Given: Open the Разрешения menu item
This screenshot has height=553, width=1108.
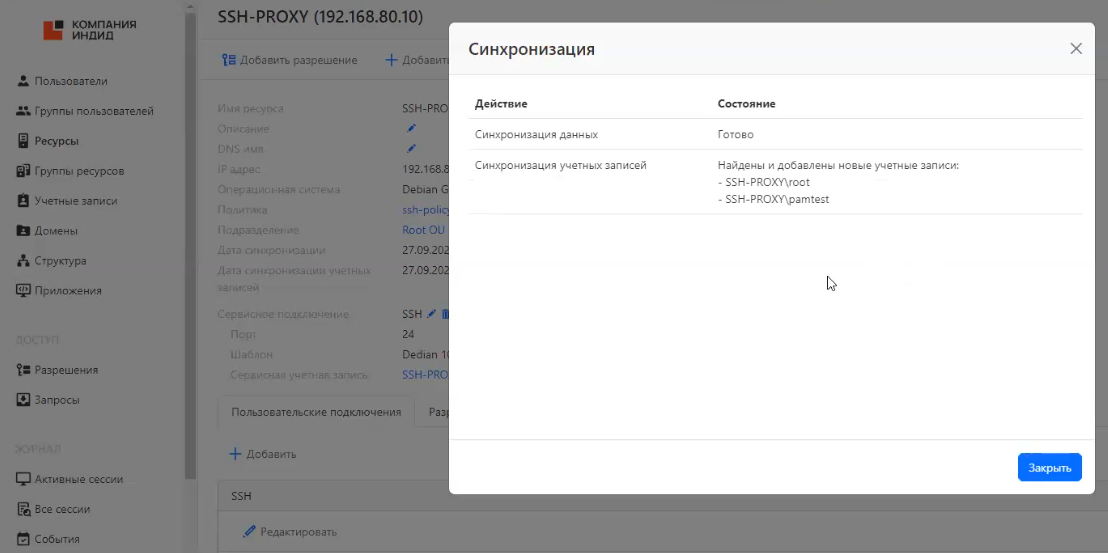Looking at the screenshot, I should [66, 370].
